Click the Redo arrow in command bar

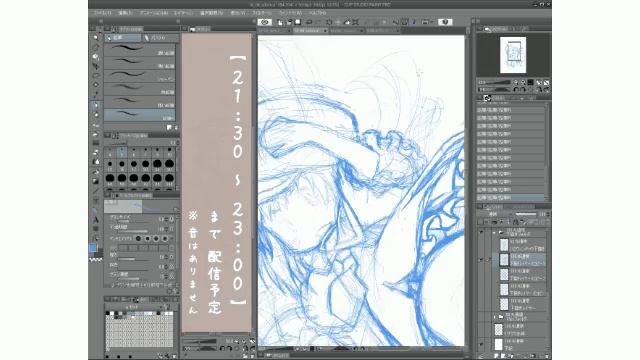(318, 22)
